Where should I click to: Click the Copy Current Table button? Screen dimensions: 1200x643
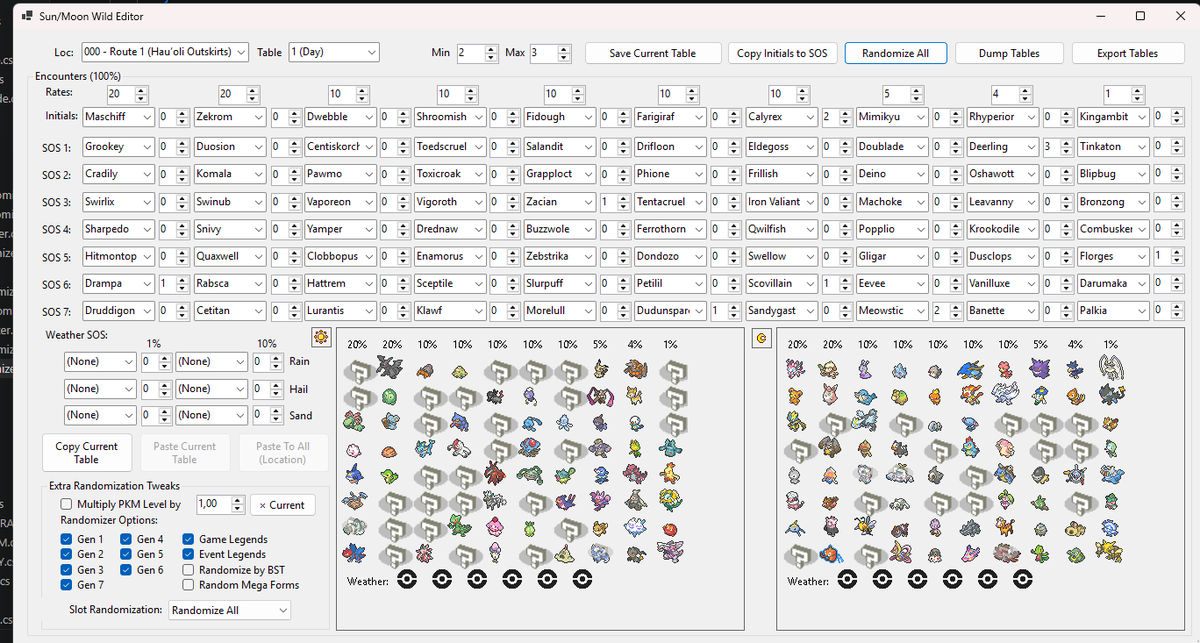[87, 453]
